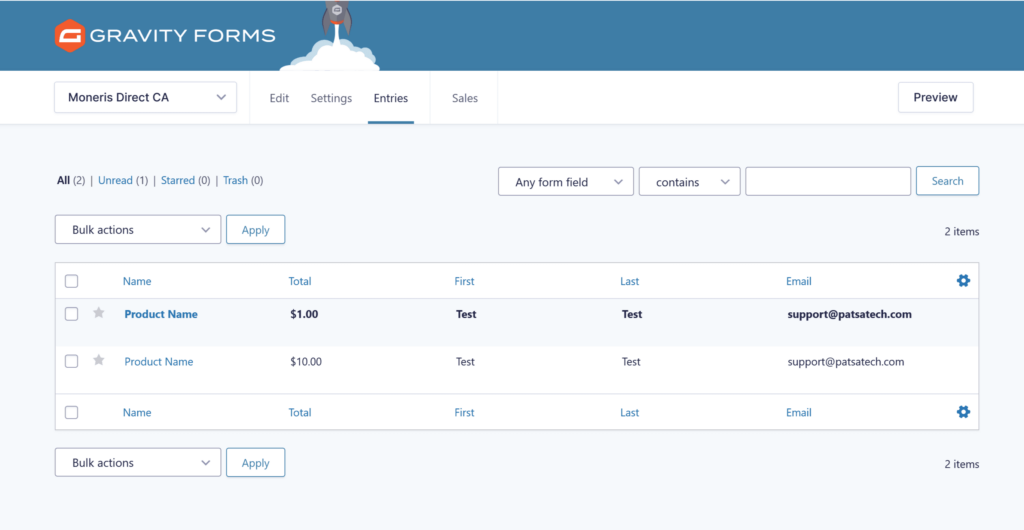Show All entries filter
1024x530 pixels.
coord(63,180)
